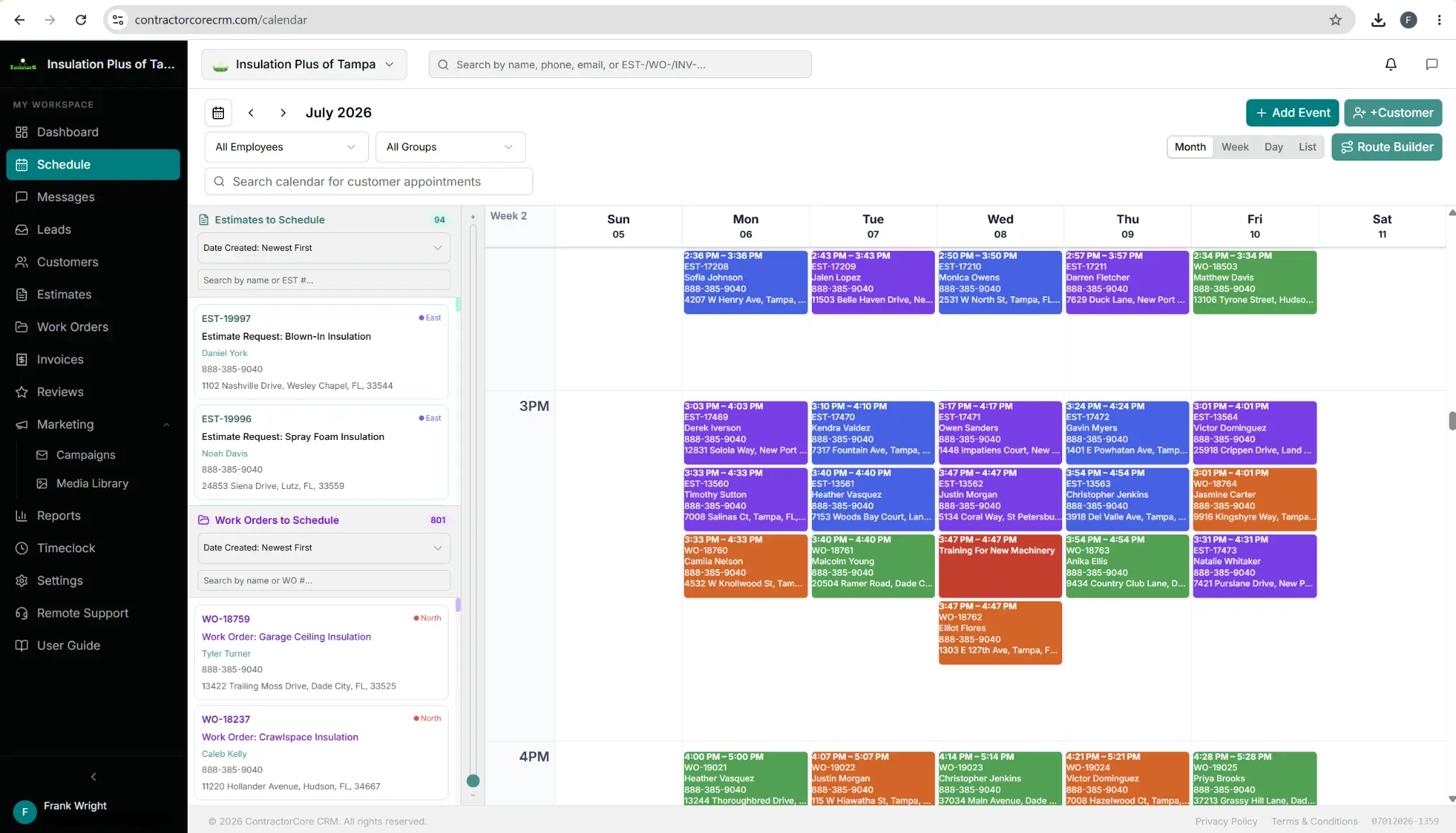Open Tyler Turner customer link

click(x=226, y=654)
